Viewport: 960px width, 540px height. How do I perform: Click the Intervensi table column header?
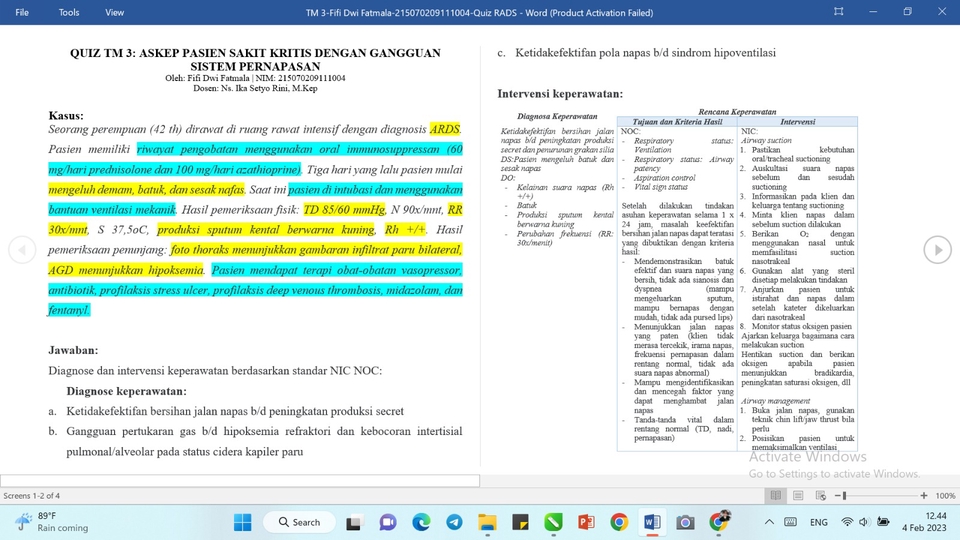797,122
